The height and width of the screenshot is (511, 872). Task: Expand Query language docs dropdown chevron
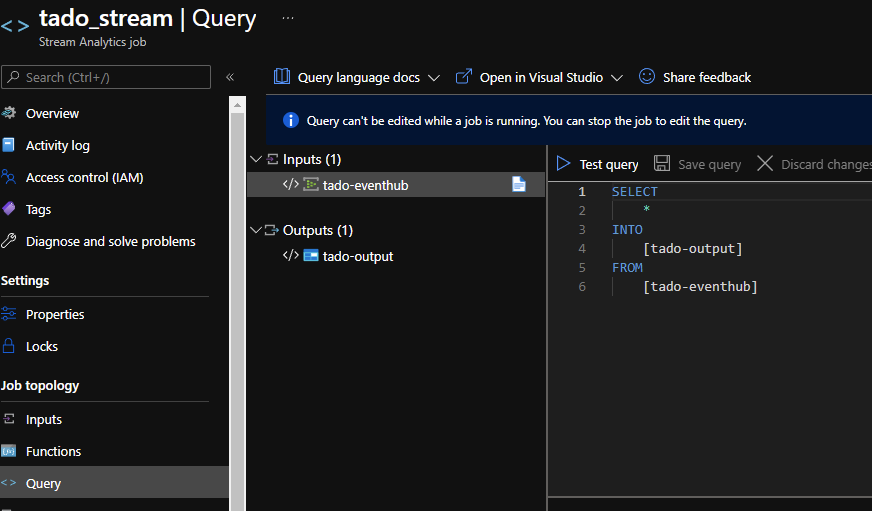click(x=434, y=78)
